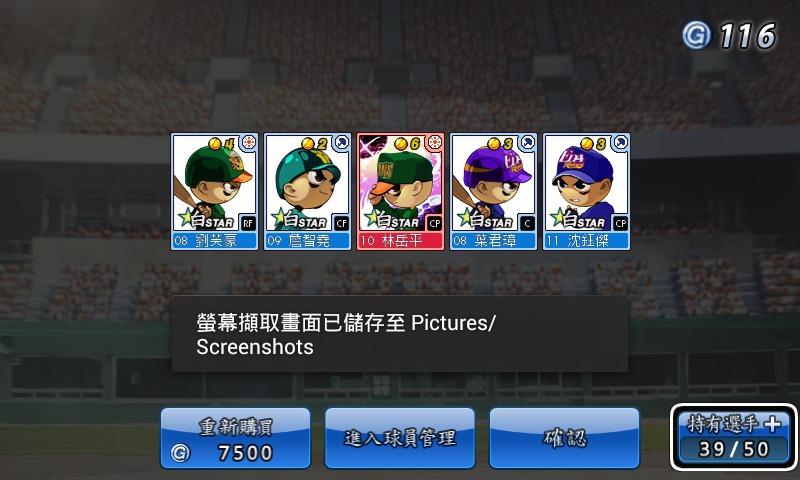
Task: Click CF position badge on 詹智堯 card
Action: click(x=341, y=223)
